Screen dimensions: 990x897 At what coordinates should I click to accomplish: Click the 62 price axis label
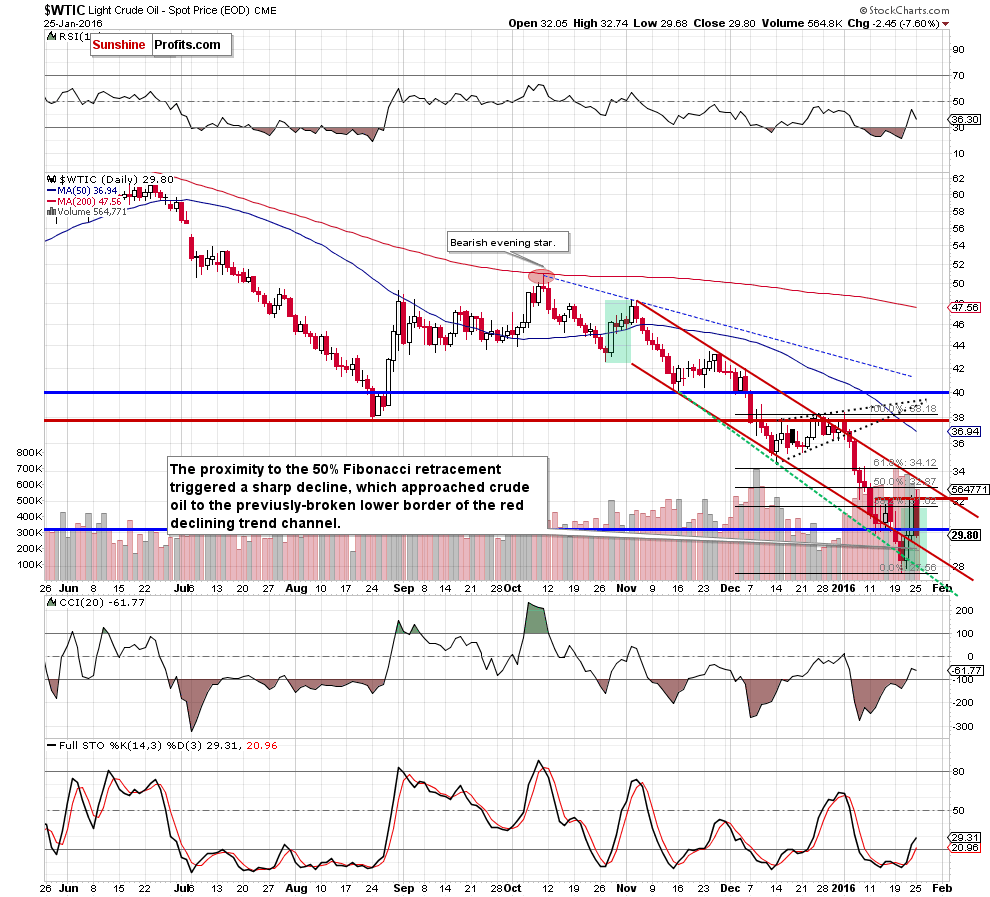pos(958,179)
